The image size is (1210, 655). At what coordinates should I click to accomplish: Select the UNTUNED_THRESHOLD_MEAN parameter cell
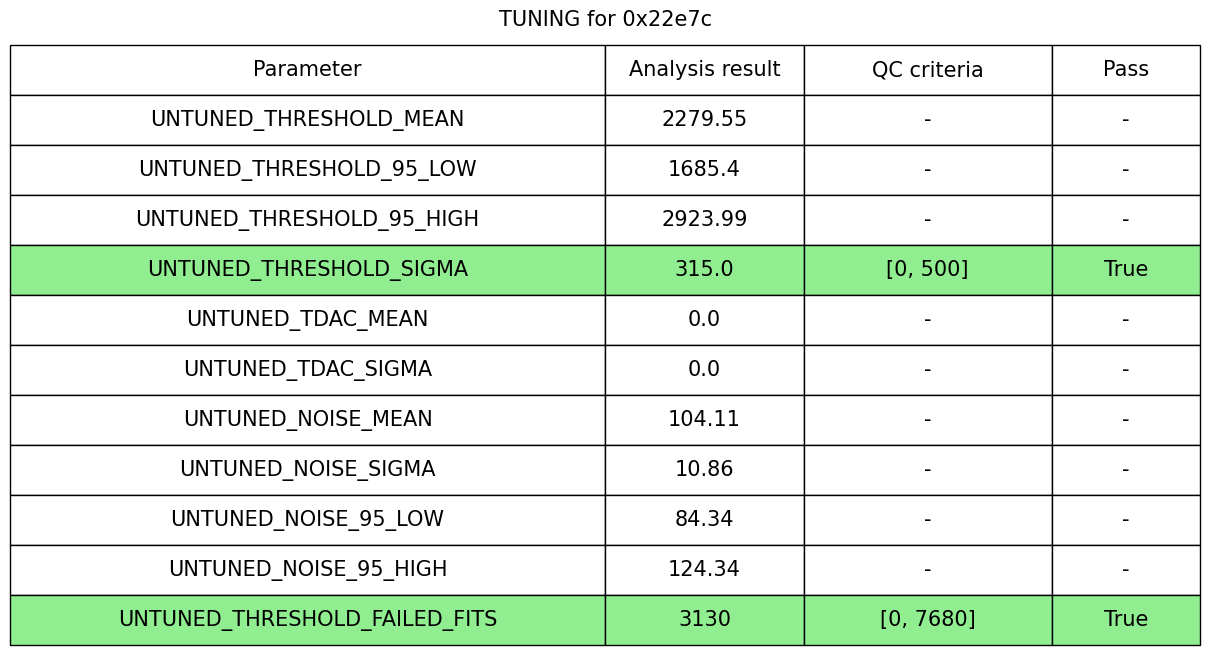coord(307,120)
